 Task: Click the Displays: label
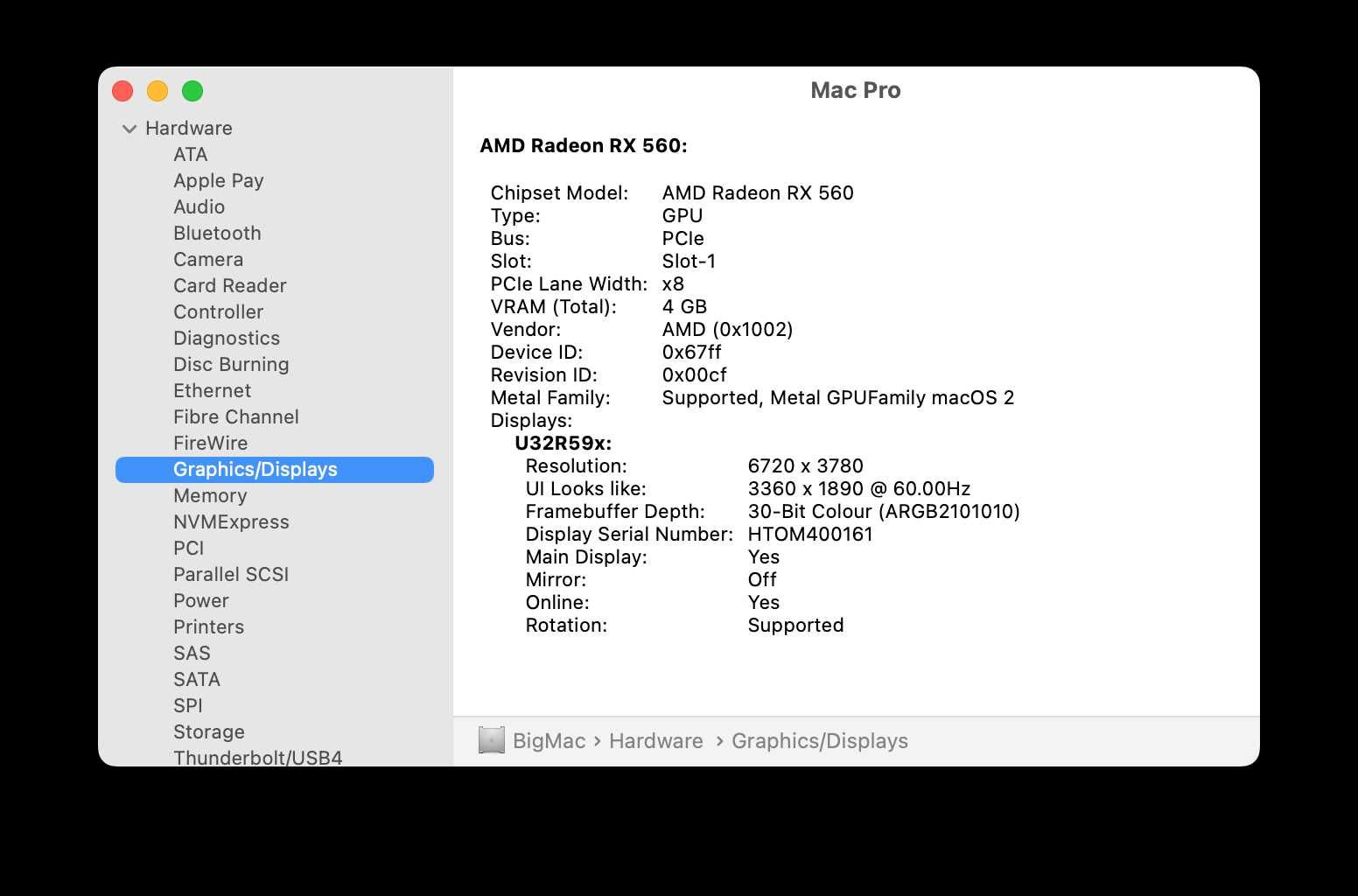531,420
